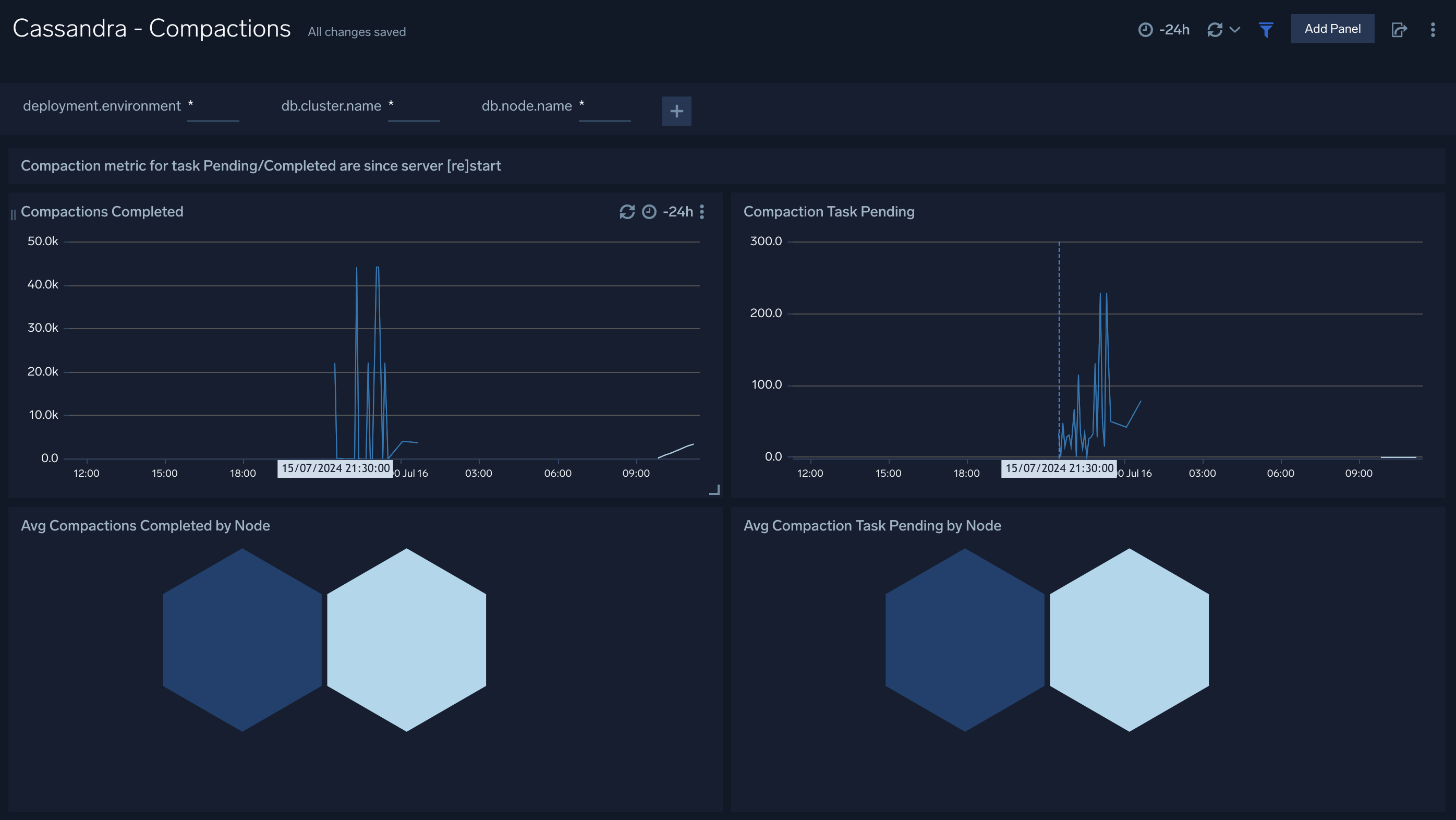The width and height of the screenshot is (1456, 820).
Task: Click the 15/07/2024 21:30:00 tooltip in Compactions Completed
Action: pyautogui.click(x=335, y=468)
